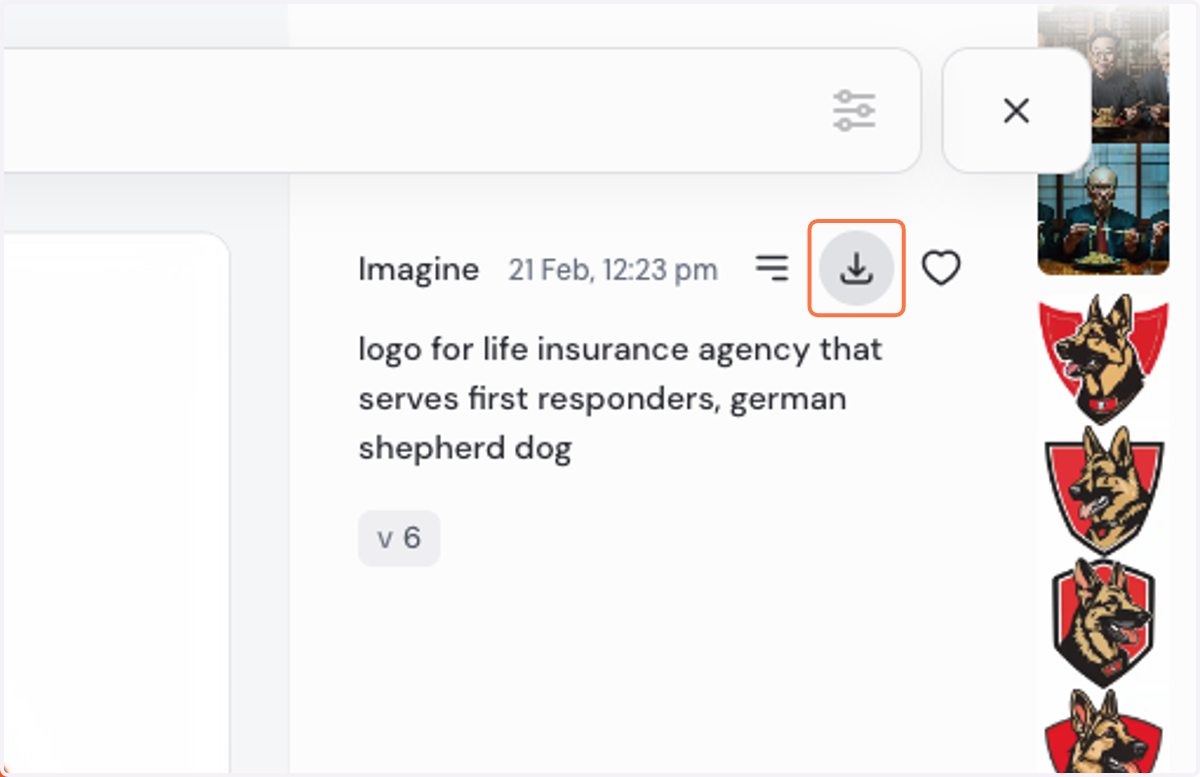This screenshot has height=777, width=1200.
Task: Select the thumbnail of man eating noodles
Action: (1103, 208)
